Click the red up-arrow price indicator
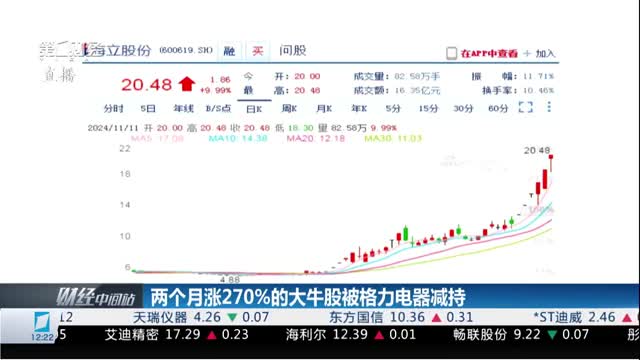The width and height of the screenshot is (640, 360). coord(187,84)
